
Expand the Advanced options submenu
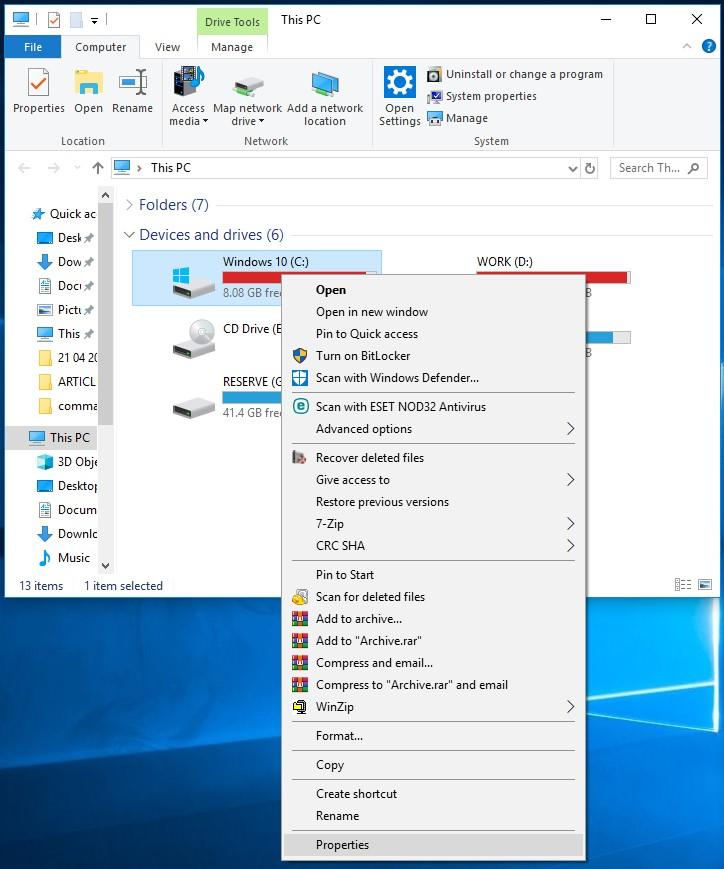pos(434,429)
